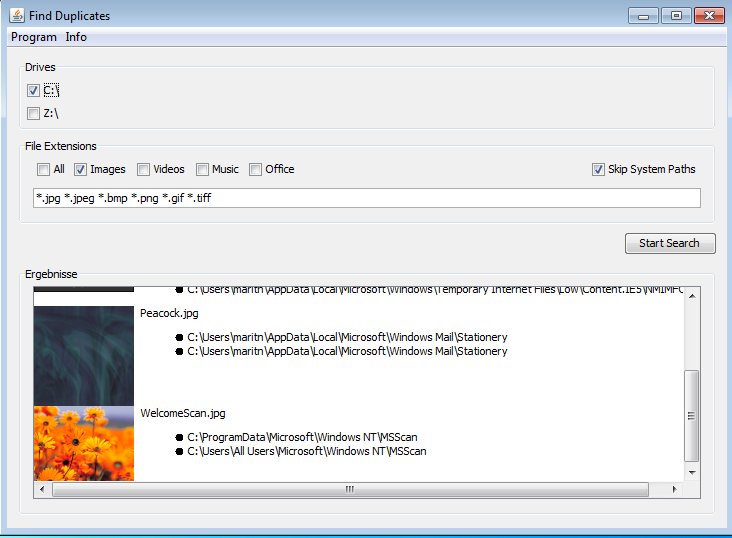This screenshot has height=538, width=732.
Task: Click the vertical scrollbar down arrow
Action: (x=692, y=472)
